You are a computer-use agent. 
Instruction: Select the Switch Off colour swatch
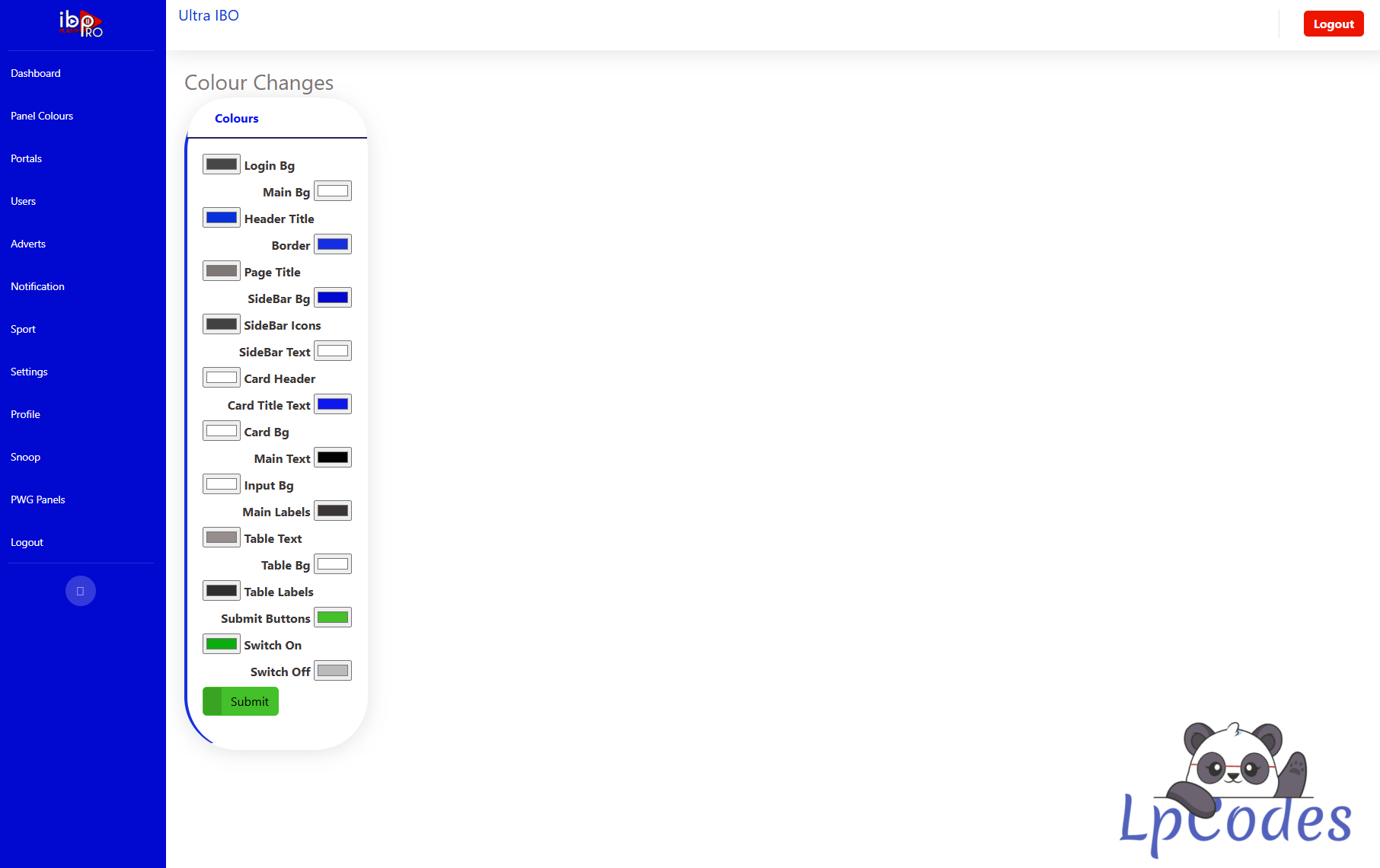pos(333,671)
